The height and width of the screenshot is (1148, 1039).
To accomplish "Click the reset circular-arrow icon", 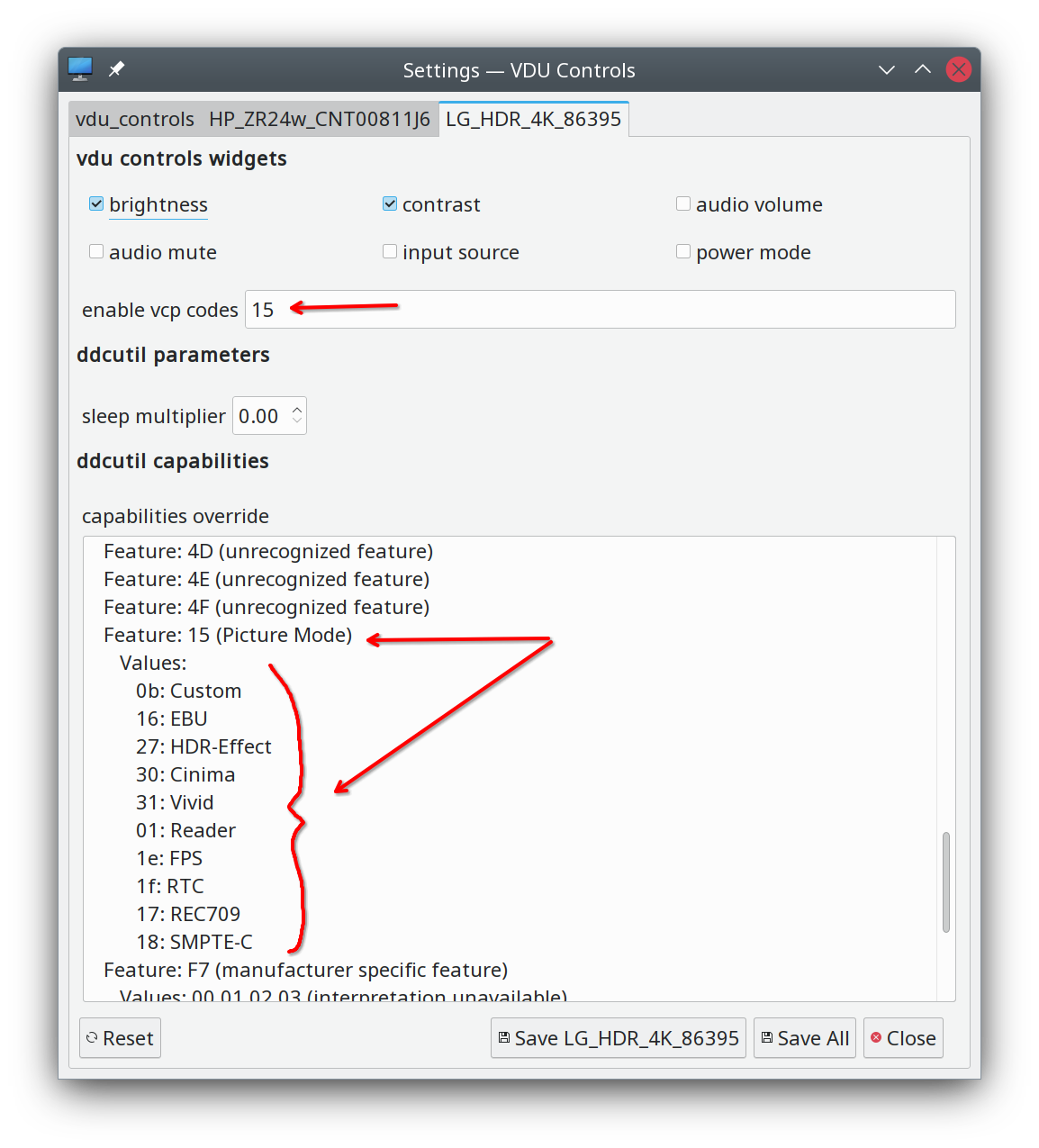I will coord(94,1037).
